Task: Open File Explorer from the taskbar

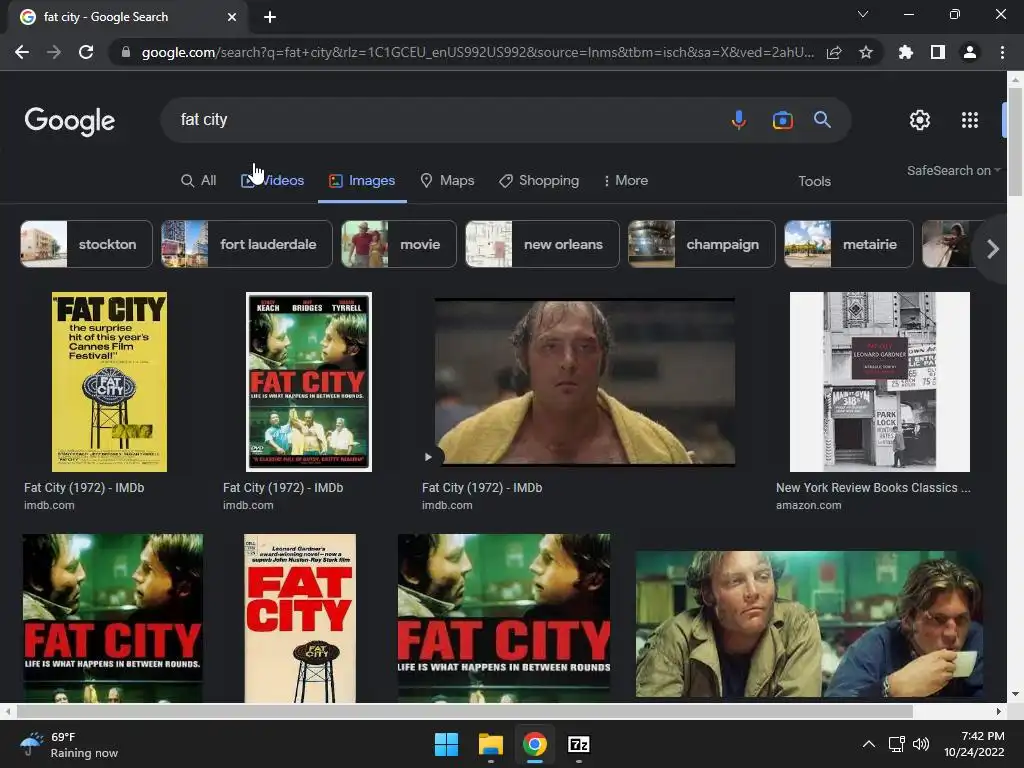Action: (490, 744)
